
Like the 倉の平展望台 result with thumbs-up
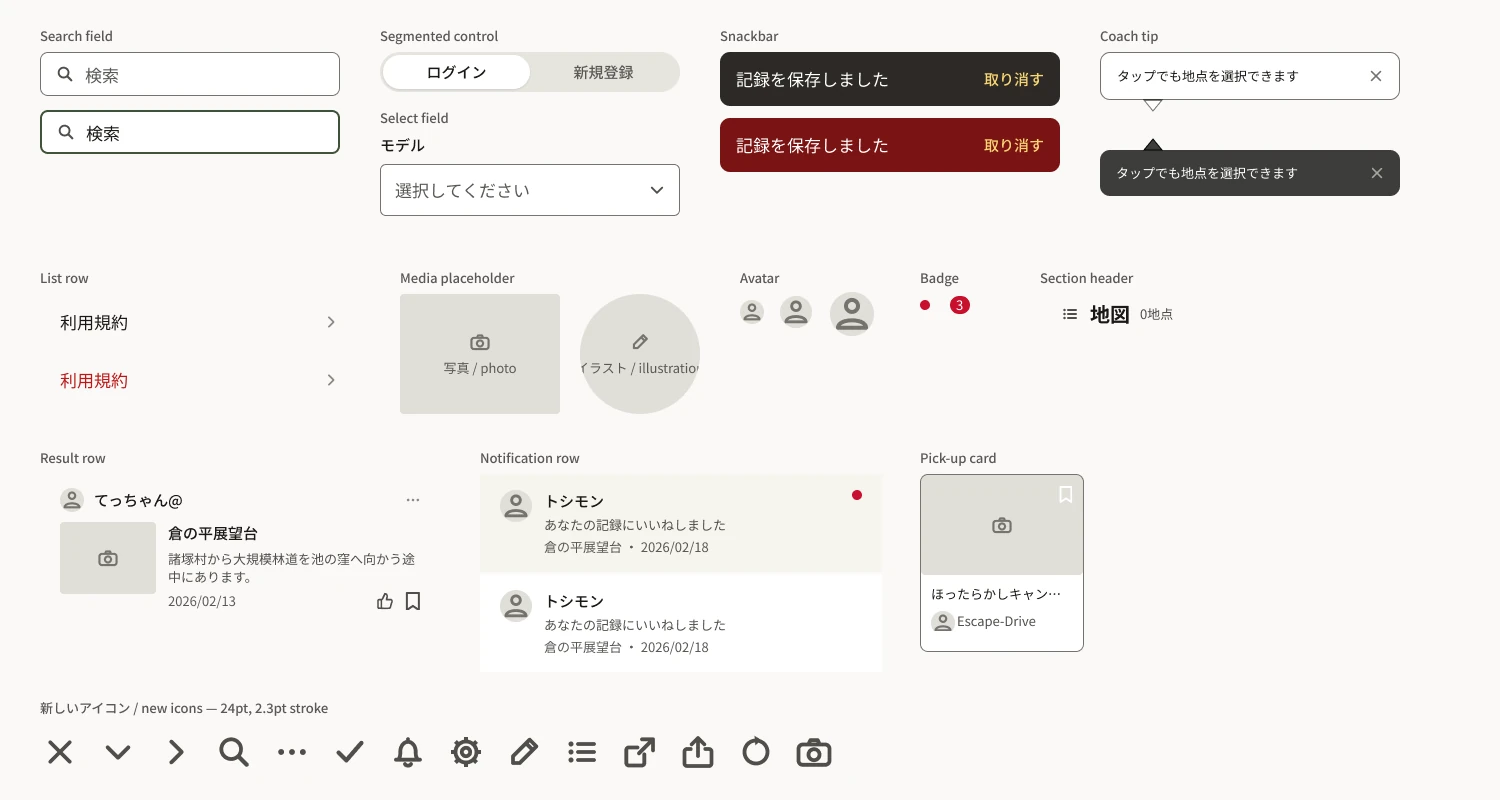[x=385, y=601]
